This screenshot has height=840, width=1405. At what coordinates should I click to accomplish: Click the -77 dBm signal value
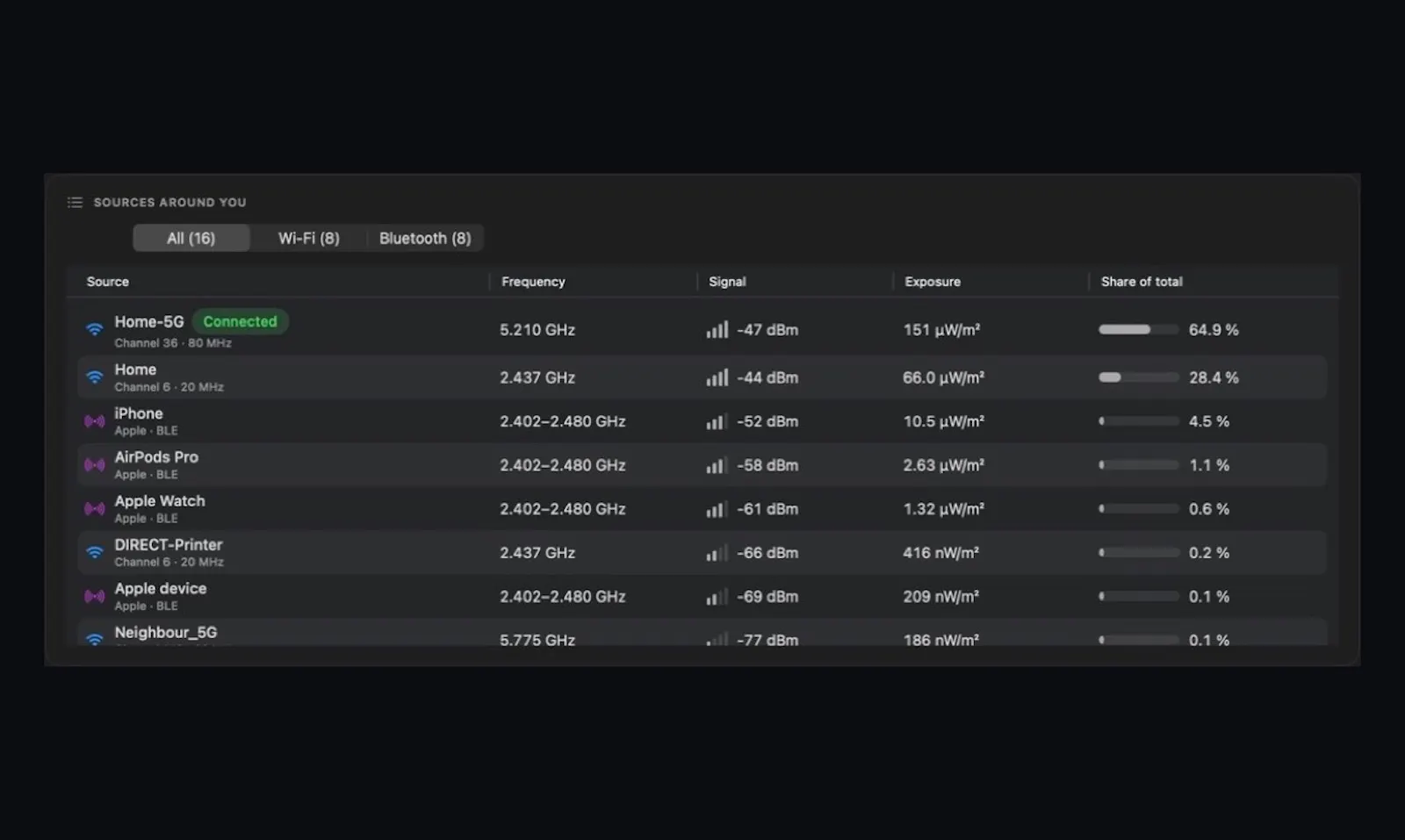coord(767,640)
